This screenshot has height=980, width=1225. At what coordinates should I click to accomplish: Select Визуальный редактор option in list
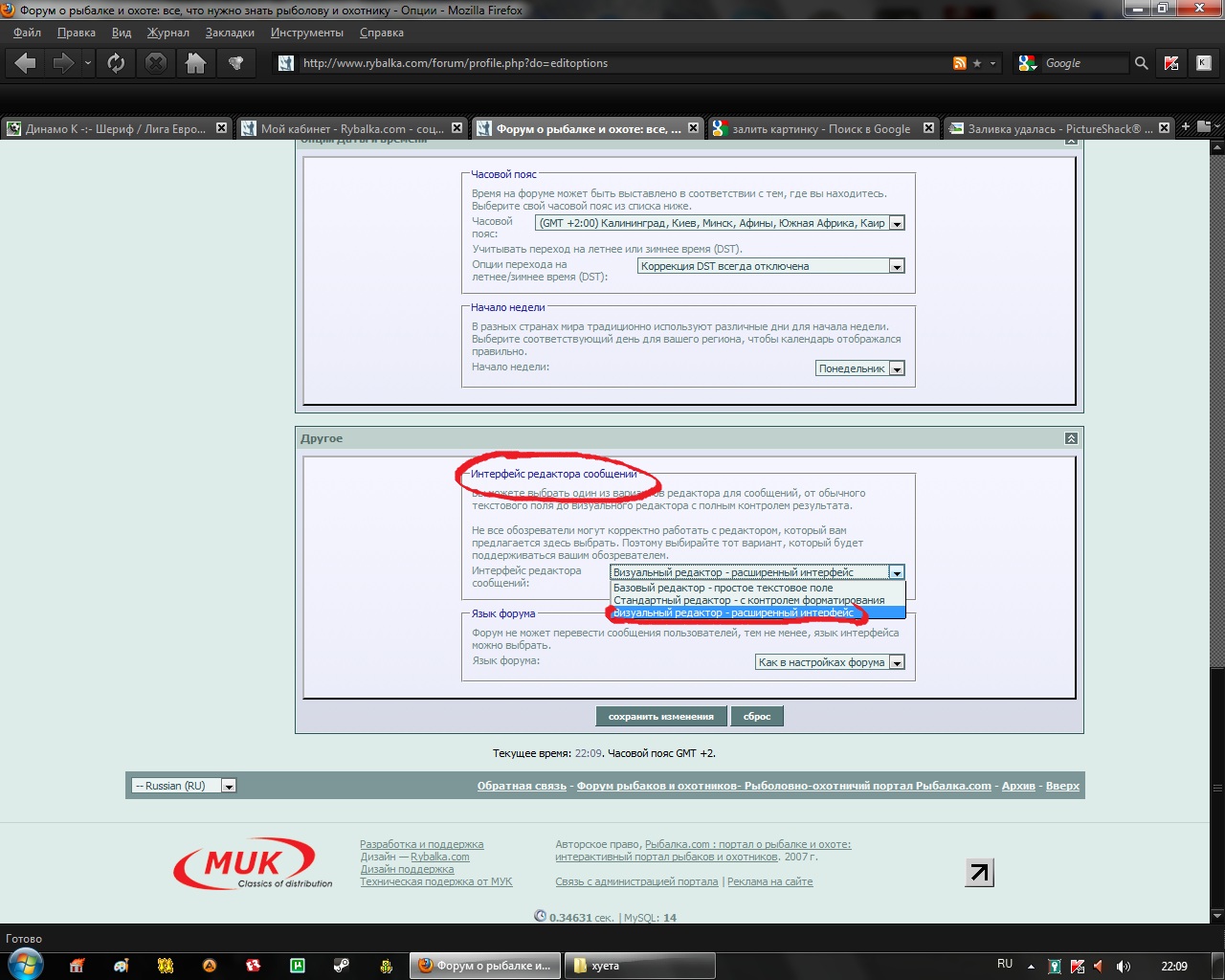click(x=757, y=612)
